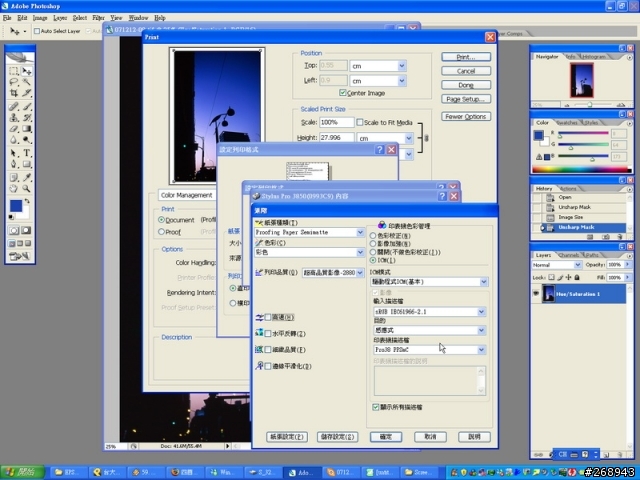
Task: Select the Type tool
Action: click(x=27, y=153)
